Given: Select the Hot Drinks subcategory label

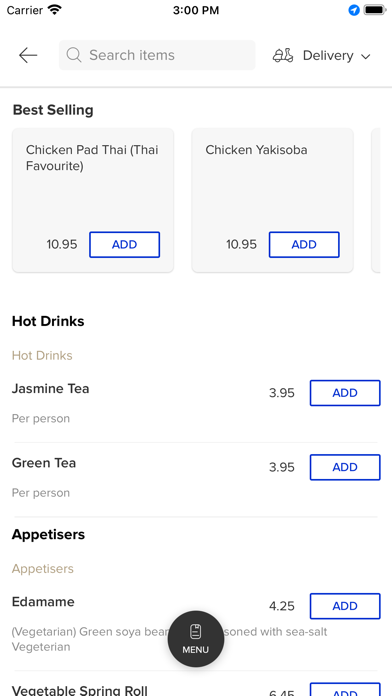Looking at the screenshot, I should pyautogui.click(x=42, y=356).
